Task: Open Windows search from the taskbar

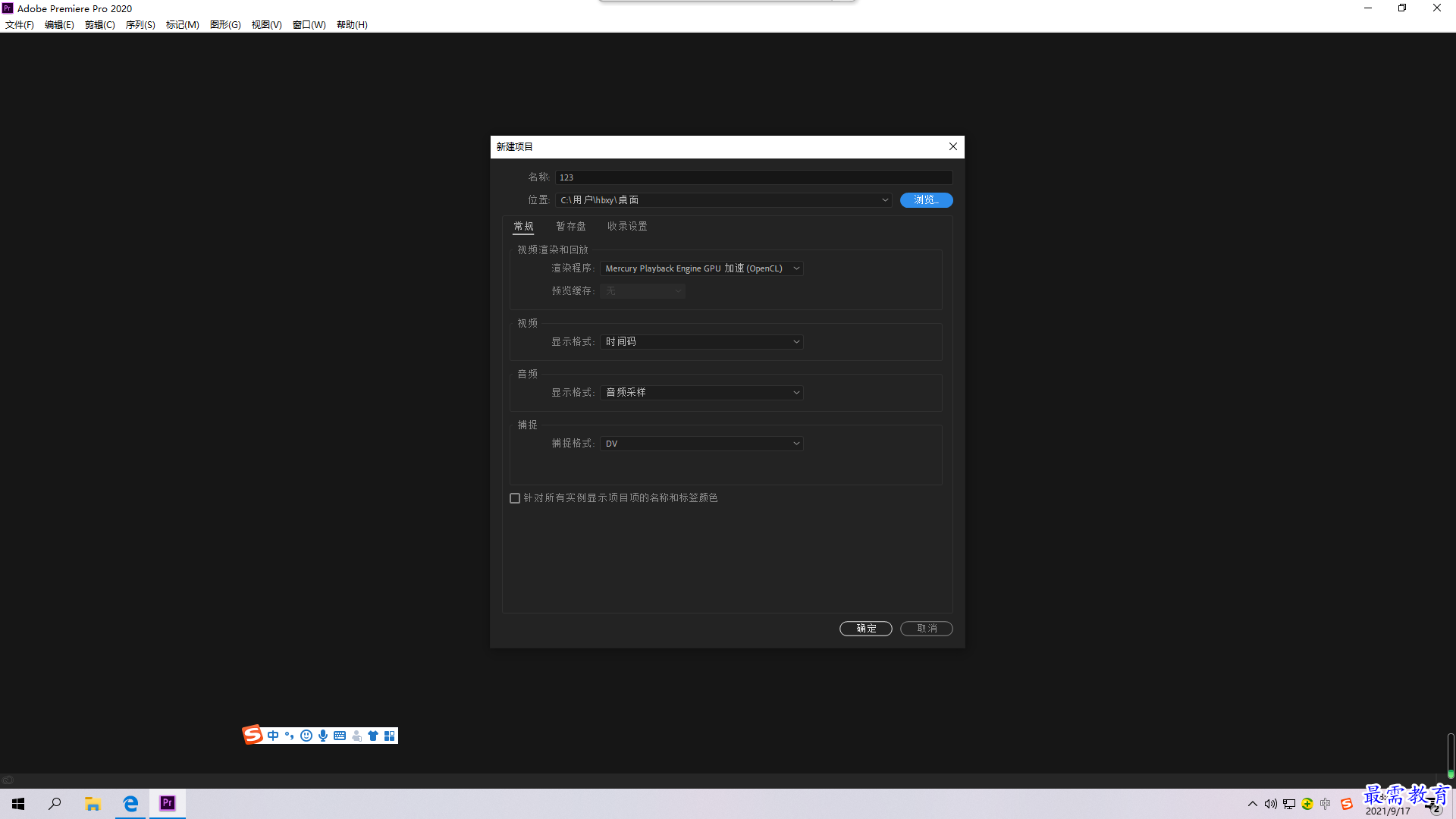Action: coord(55,804)
